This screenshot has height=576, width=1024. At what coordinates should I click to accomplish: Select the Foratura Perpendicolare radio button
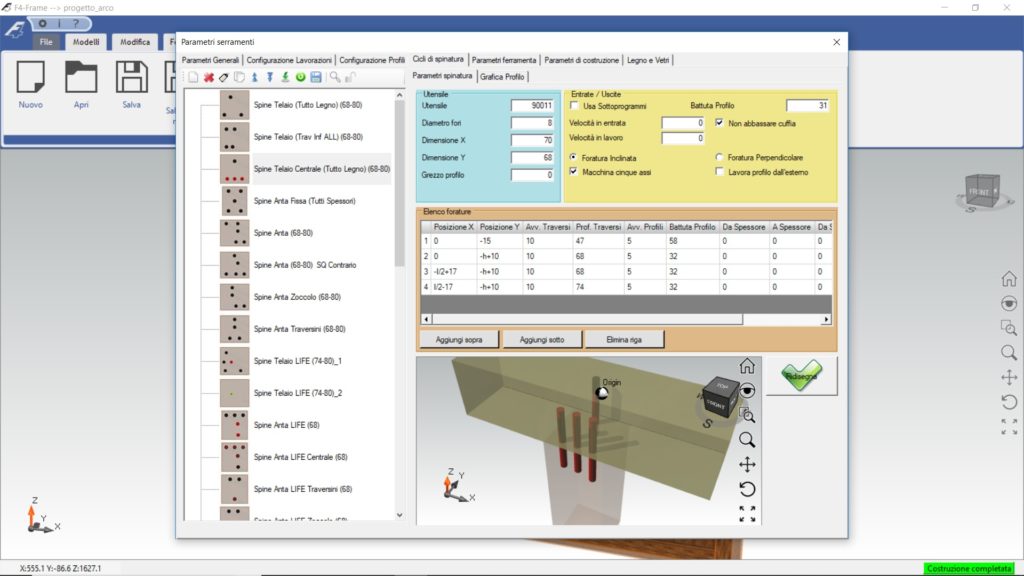[x=720, y=157]
